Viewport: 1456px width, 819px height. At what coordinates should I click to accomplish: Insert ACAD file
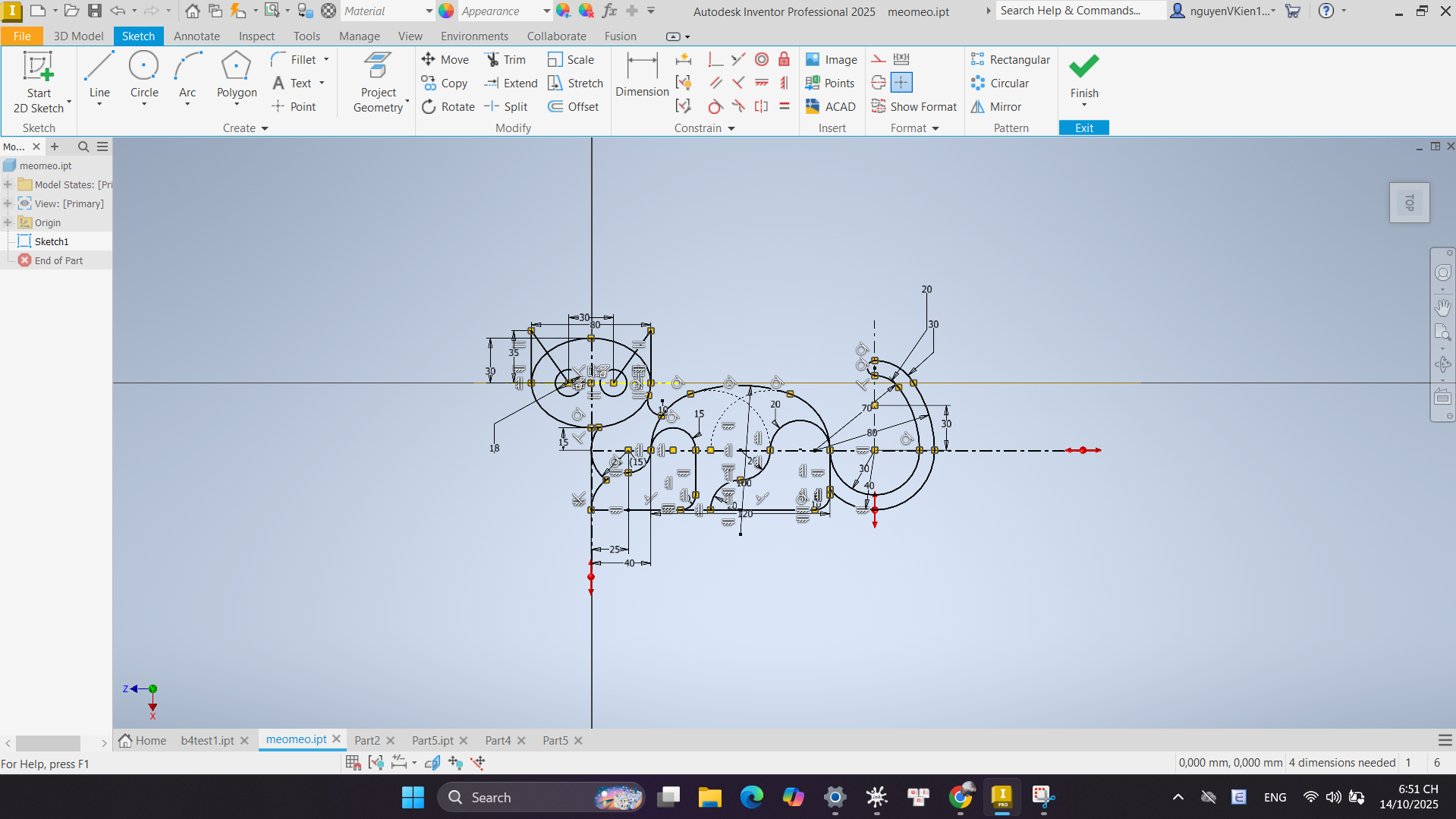[x=830, y=106]
